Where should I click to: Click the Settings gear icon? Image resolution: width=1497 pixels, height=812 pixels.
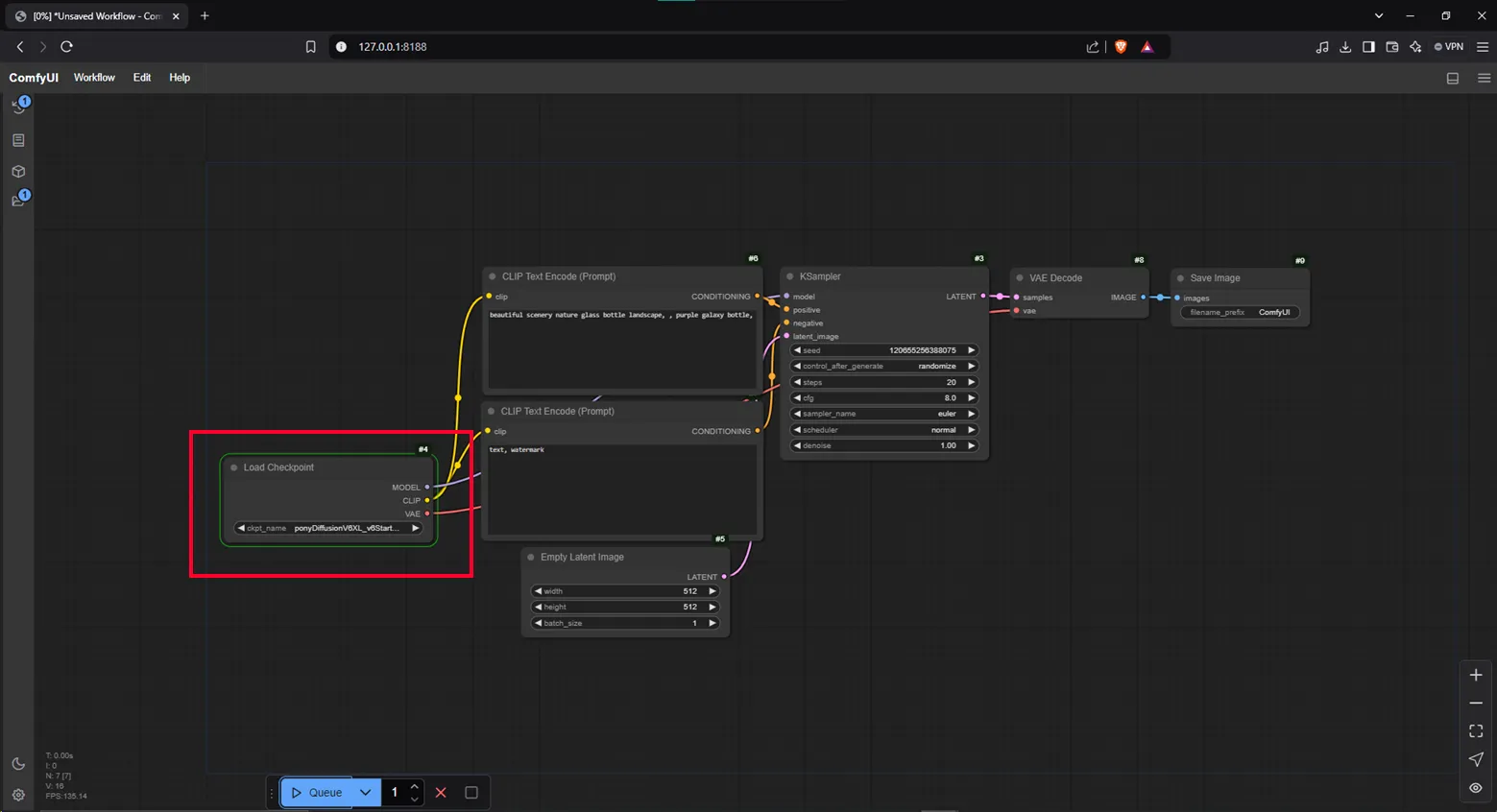pyautogui.click(x=18, y=795)
